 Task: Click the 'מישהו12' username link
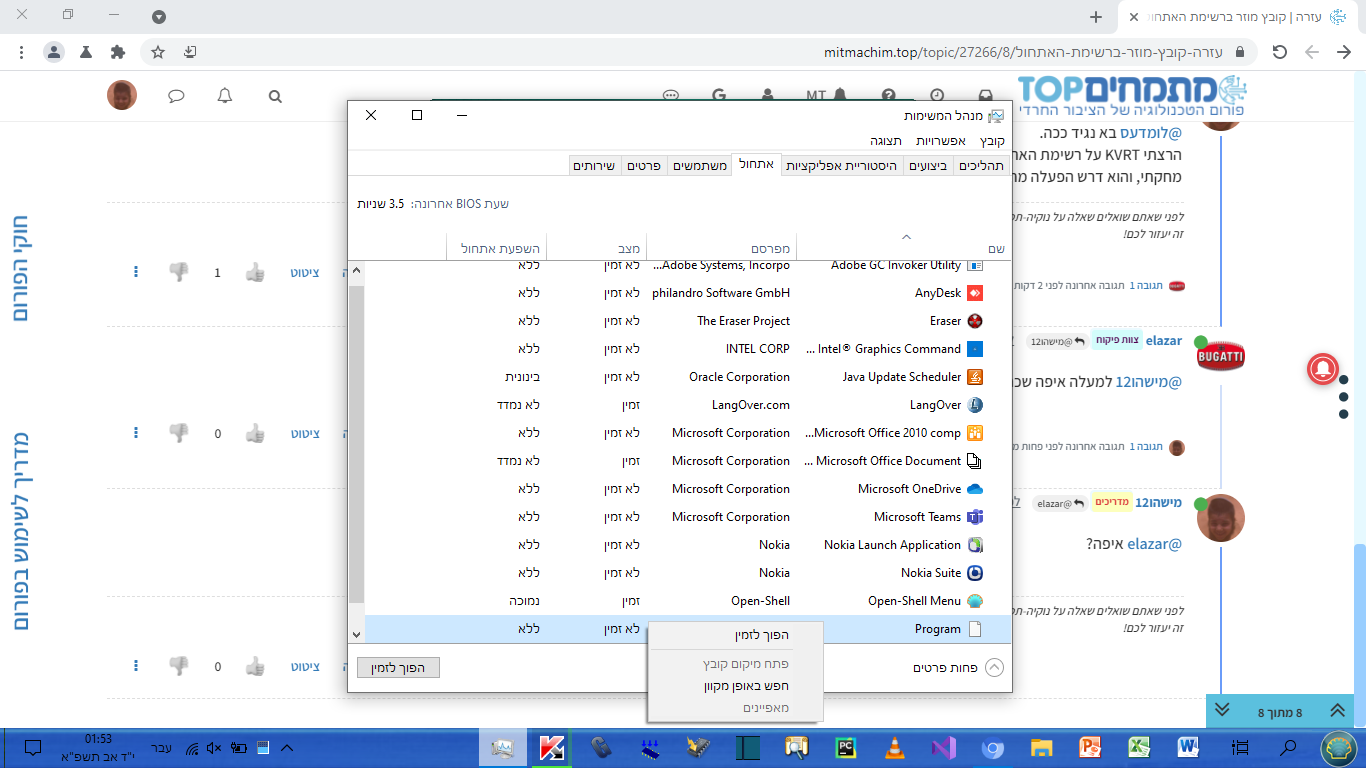click(1159, 503)
